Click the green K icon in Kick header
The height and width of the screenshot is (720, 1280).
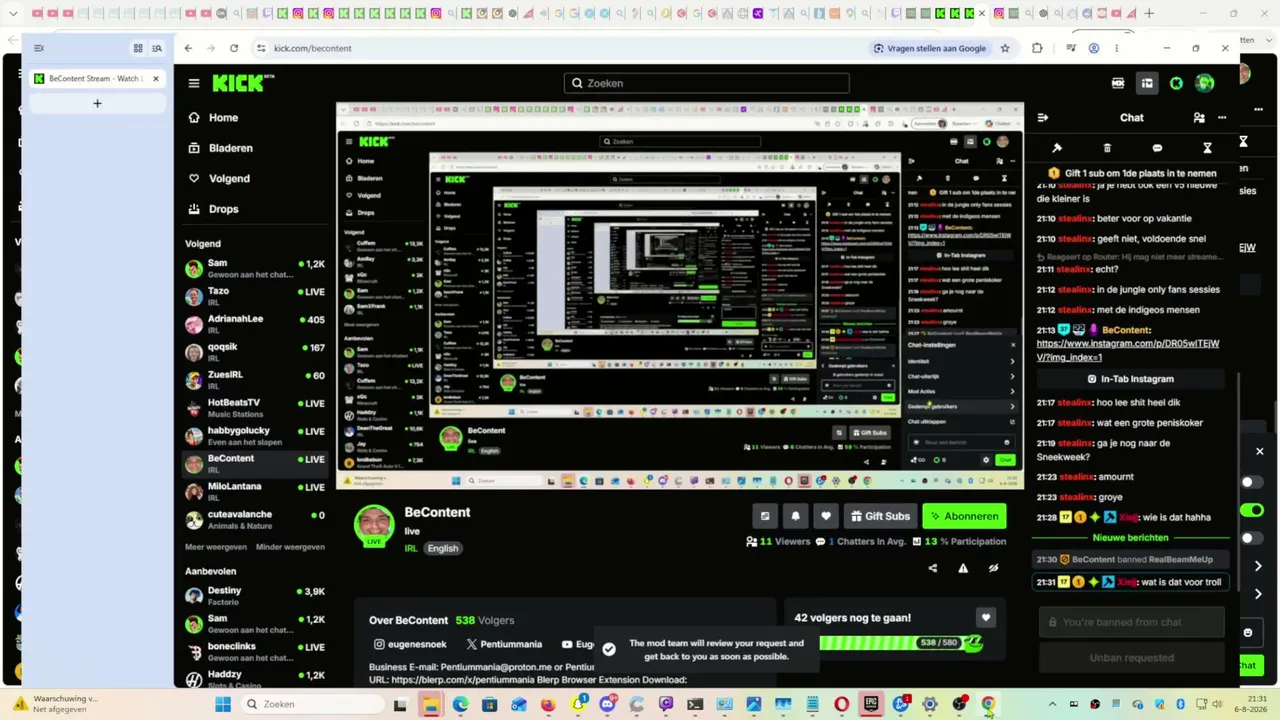coord(1176,84)
